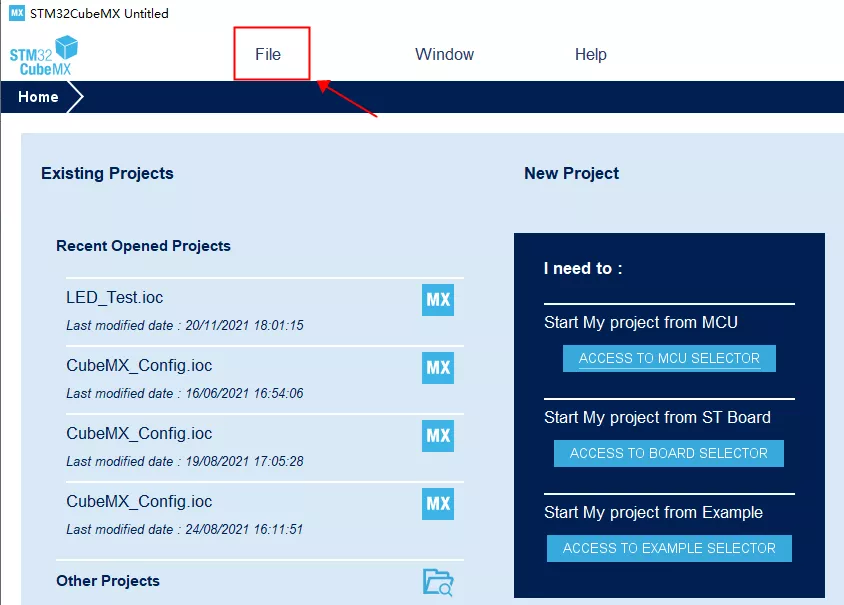This screenshot has height=605, width=844.
Task: Click the MX icon for the 16/06/2021 project
Action: click(x=438, y=368)
